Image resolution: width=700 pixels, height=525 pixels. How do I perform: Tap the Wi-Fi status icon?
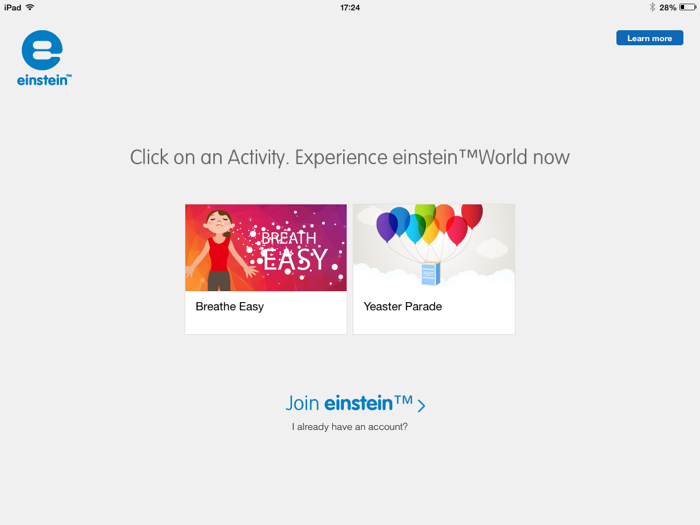click(30, 7)
